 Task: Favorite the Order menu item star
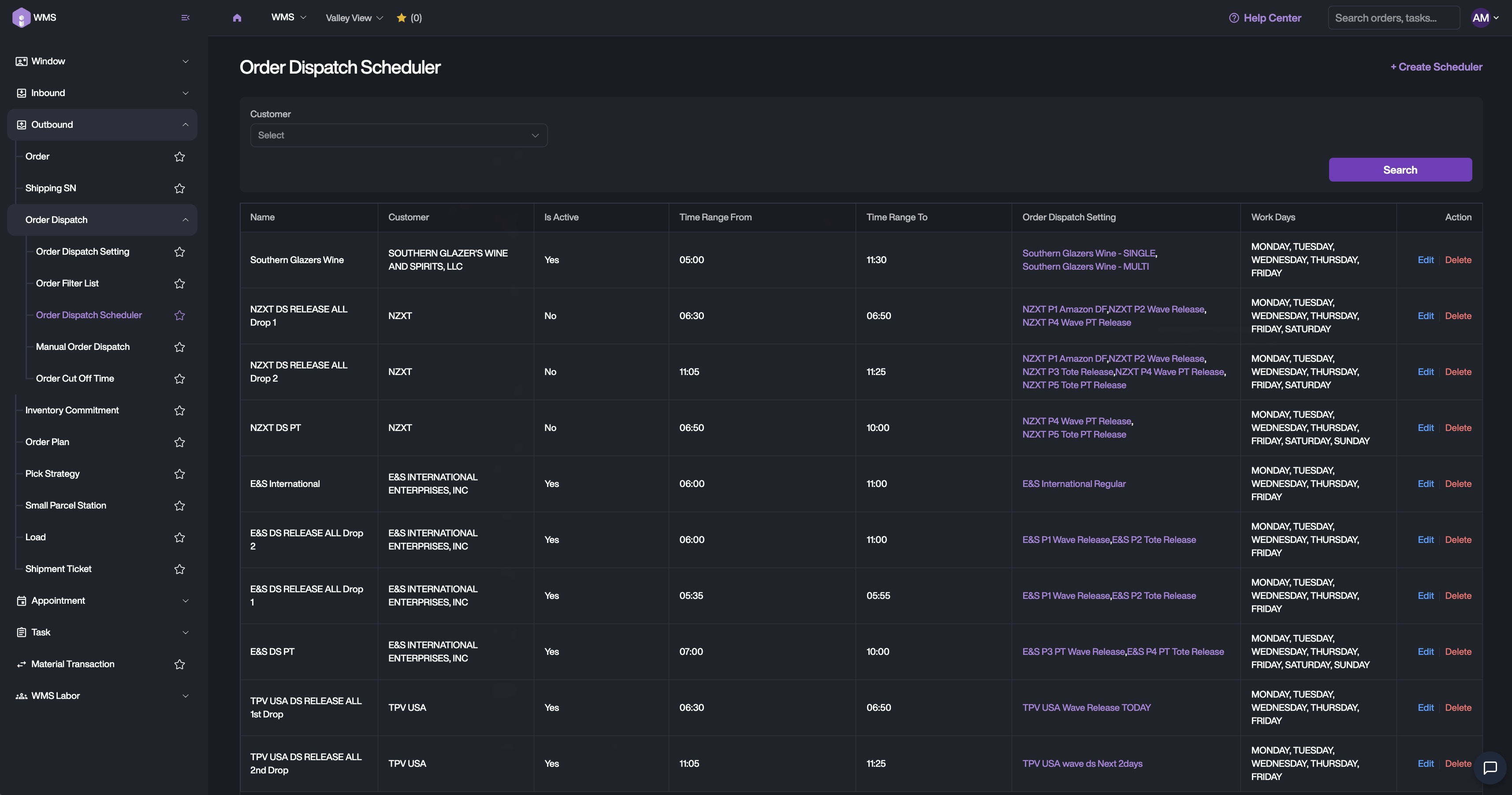(x=179, y=156)
